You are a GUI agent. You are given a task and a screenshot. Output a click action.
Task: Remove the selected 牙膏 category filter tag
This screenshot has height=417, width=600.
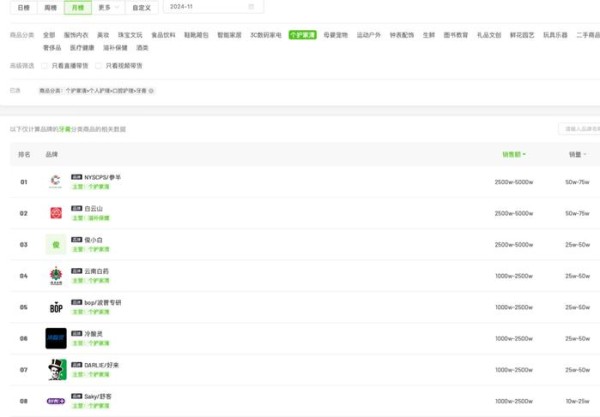point(151,91)
